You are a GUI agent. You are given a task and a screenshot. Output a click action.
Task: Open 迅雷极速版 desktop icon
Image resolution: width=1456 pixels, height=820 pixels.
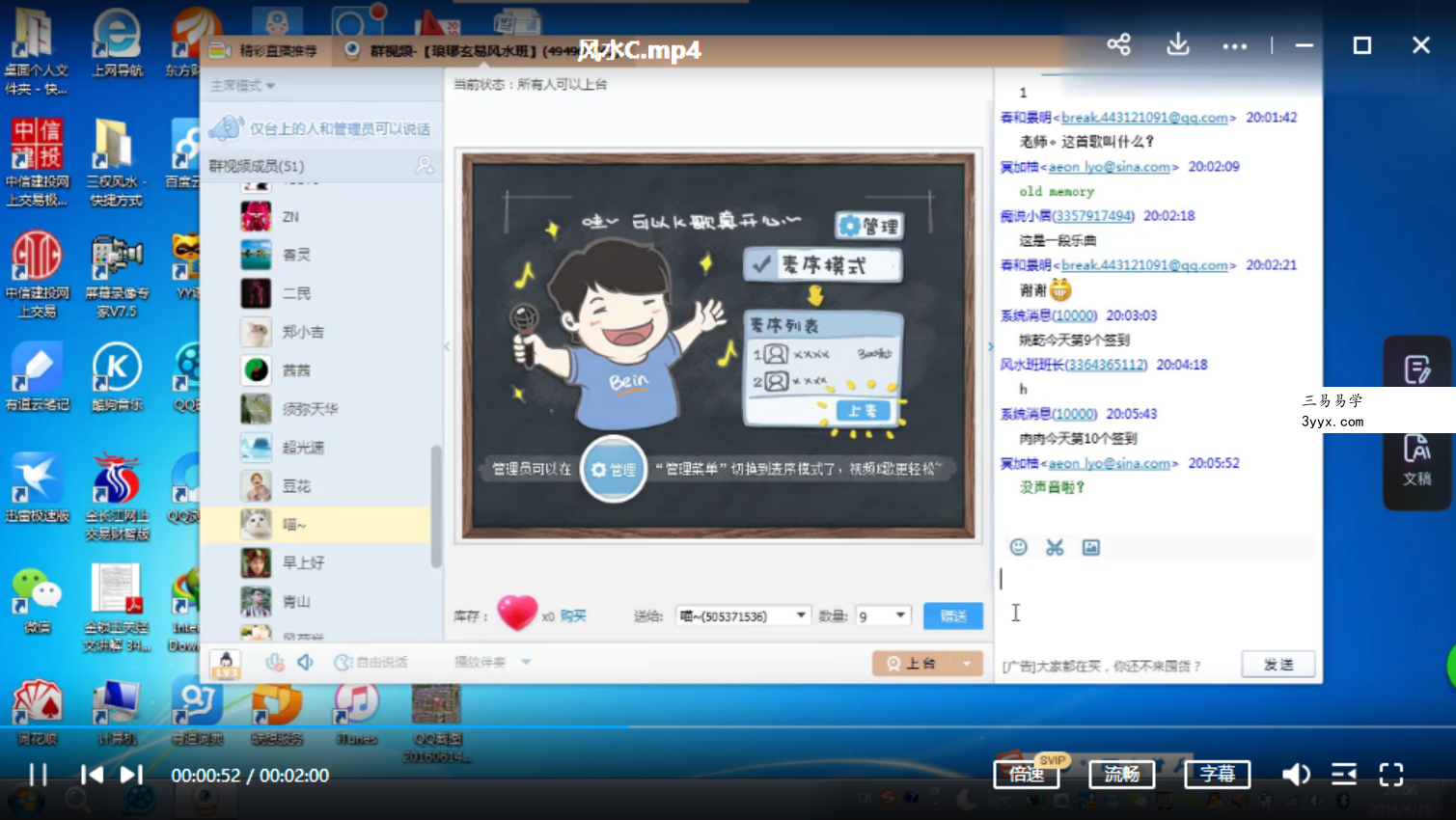[38, 488]
